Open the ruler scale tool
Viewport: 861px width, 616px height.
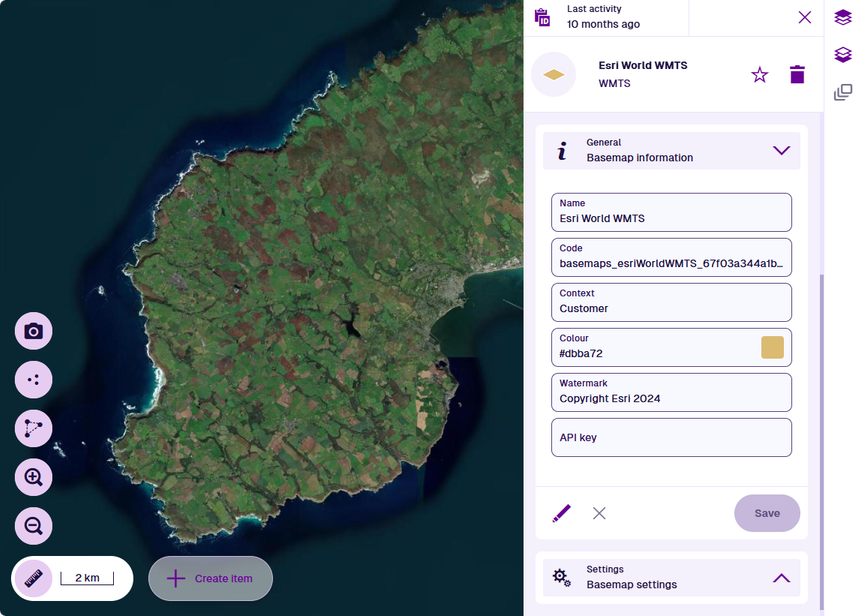coord(33,578)
